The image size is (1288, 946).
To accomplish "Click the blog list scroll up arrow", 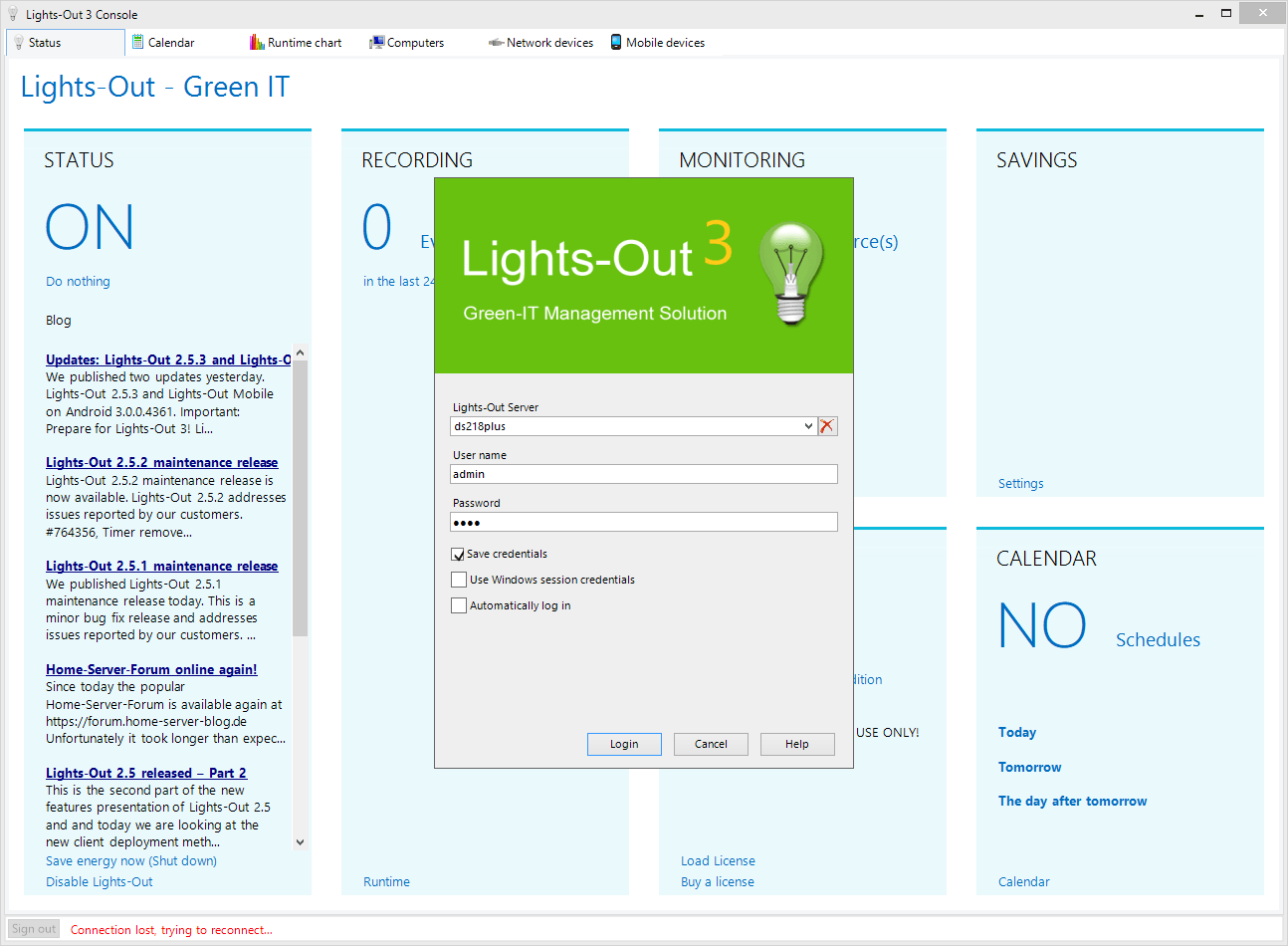I will pos(301,353).
